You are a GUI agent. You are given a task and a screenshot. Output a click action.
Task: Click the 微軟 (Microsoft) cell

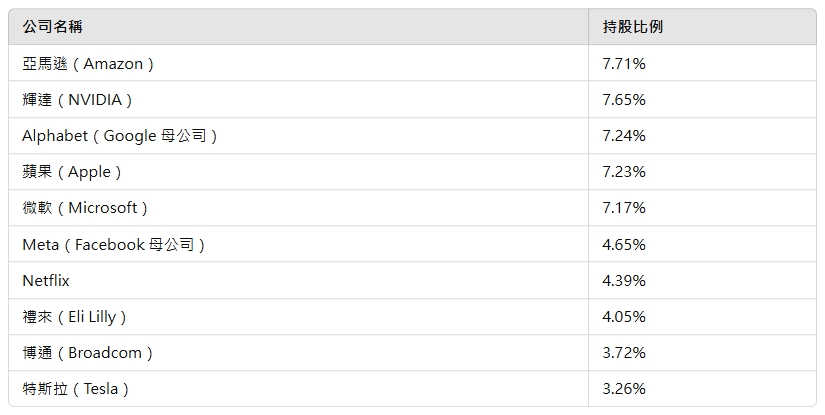point(85,207)
